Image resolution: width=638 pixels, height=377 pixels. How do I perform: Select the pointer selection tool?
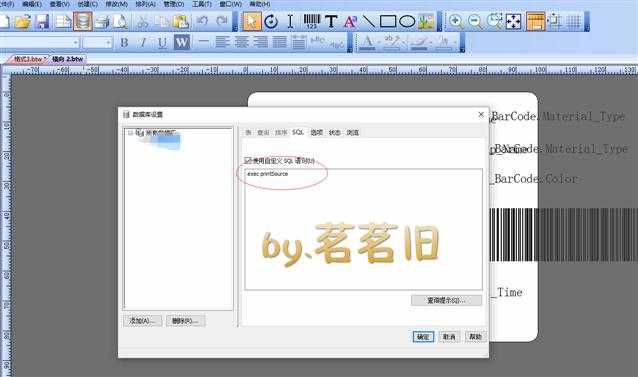251,21
